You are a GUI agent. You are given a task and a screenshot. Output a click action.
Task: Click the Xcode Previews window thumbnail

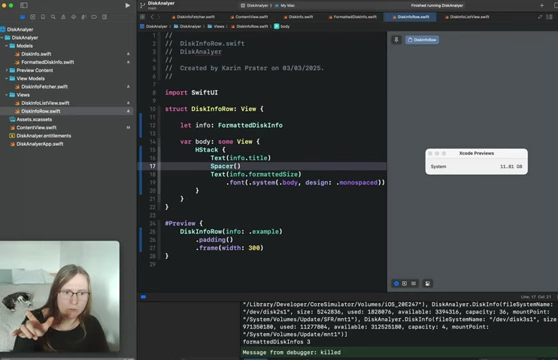click(x=476, y=162)
